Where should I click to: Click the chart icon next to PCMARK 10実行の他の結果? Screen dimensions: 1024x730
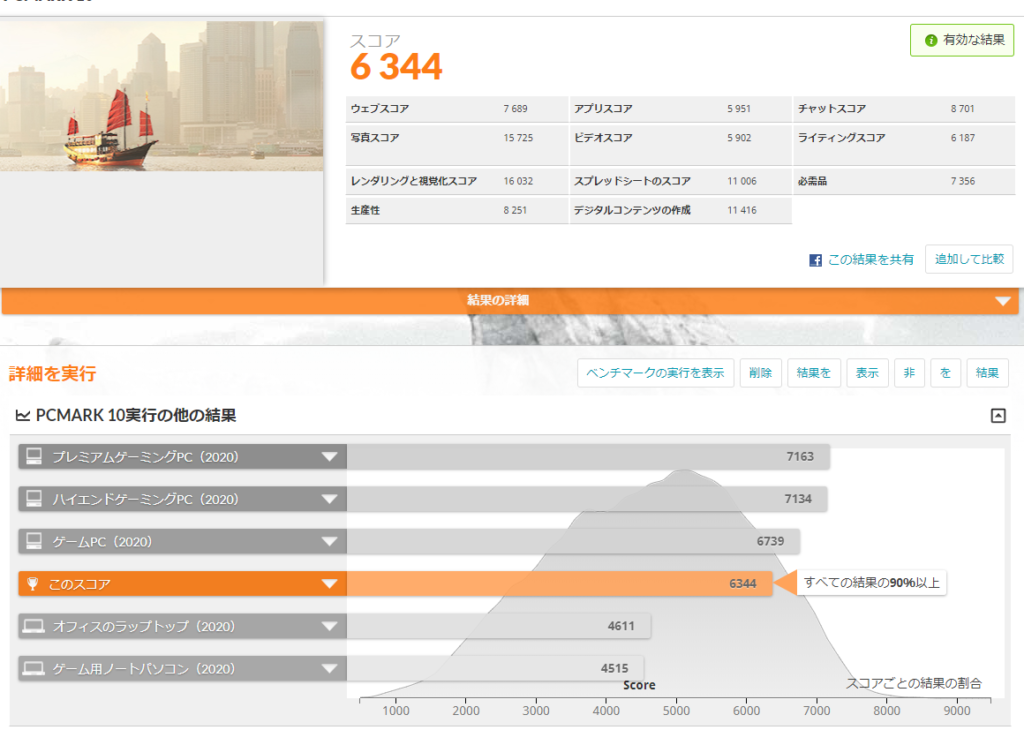23,415
